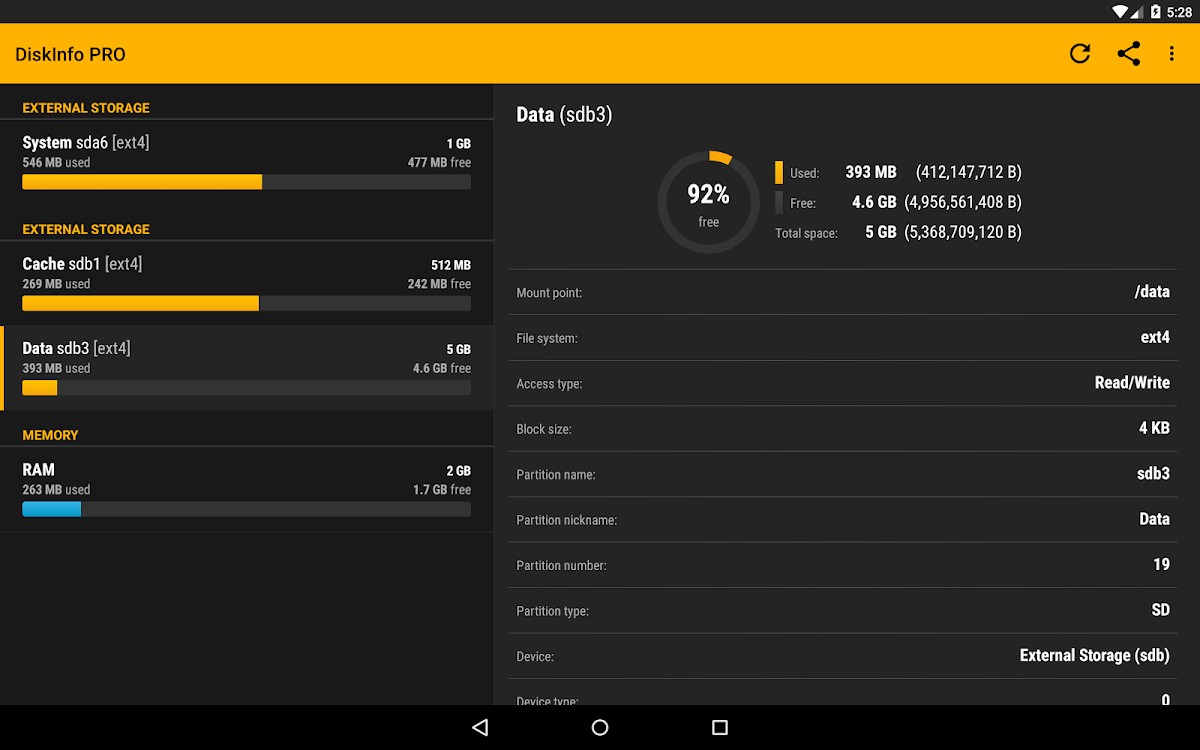Tap the Mount point row
1200x750 pixels.
pyautogui.click(x=843, y=292)
